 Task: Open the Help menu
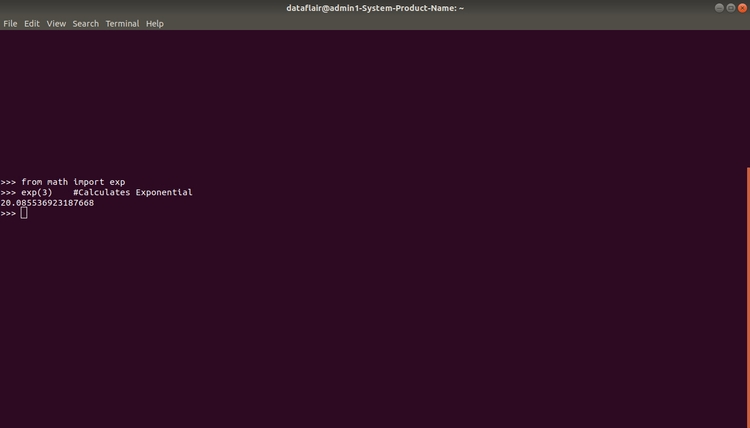coord(155,23)
